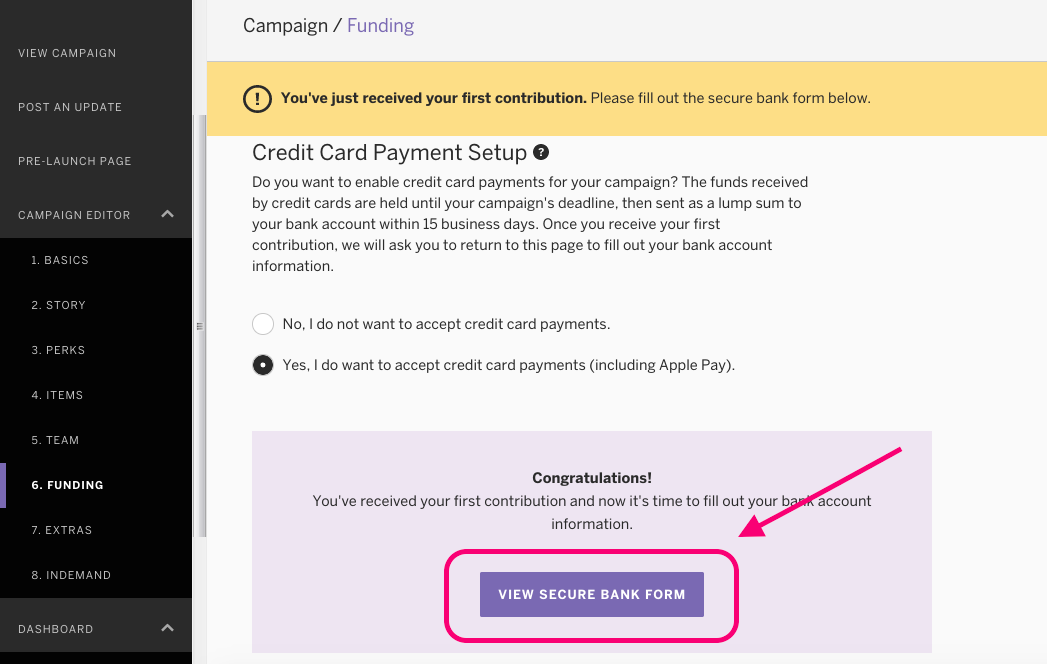Open the 8. InDemand step

pos(71,575)
